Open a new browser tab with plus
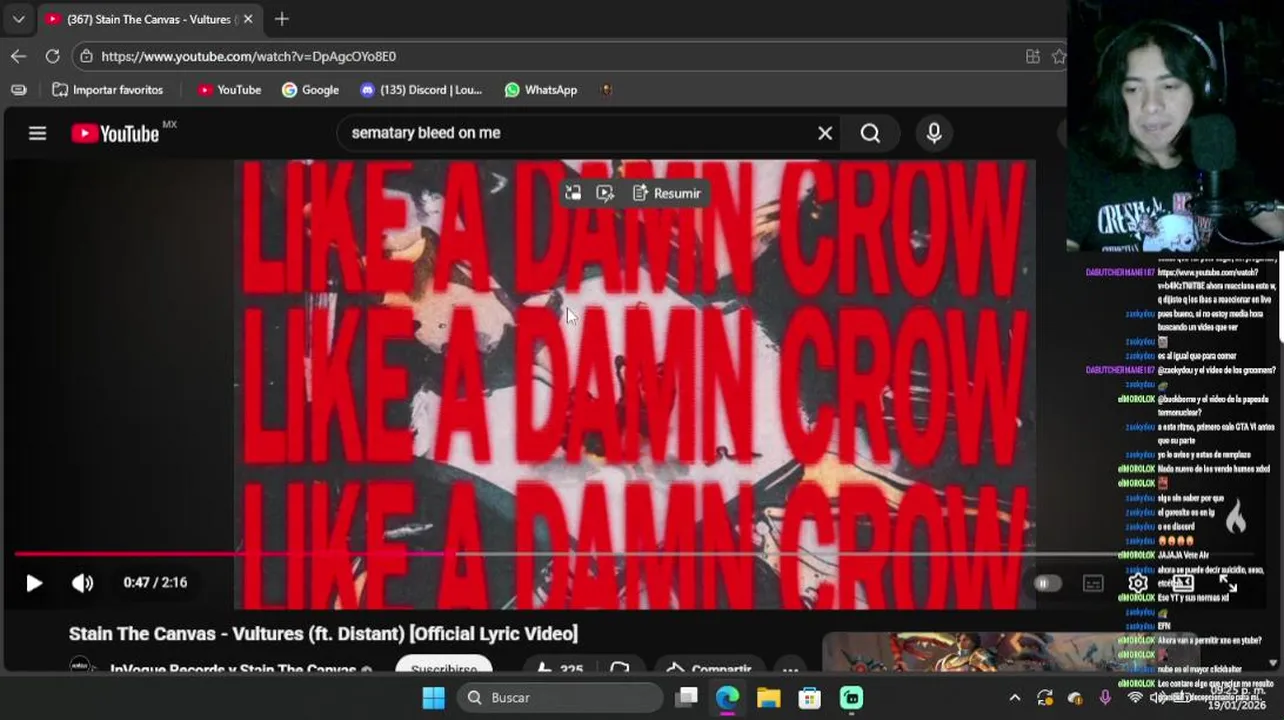 (x=282, y=19)
